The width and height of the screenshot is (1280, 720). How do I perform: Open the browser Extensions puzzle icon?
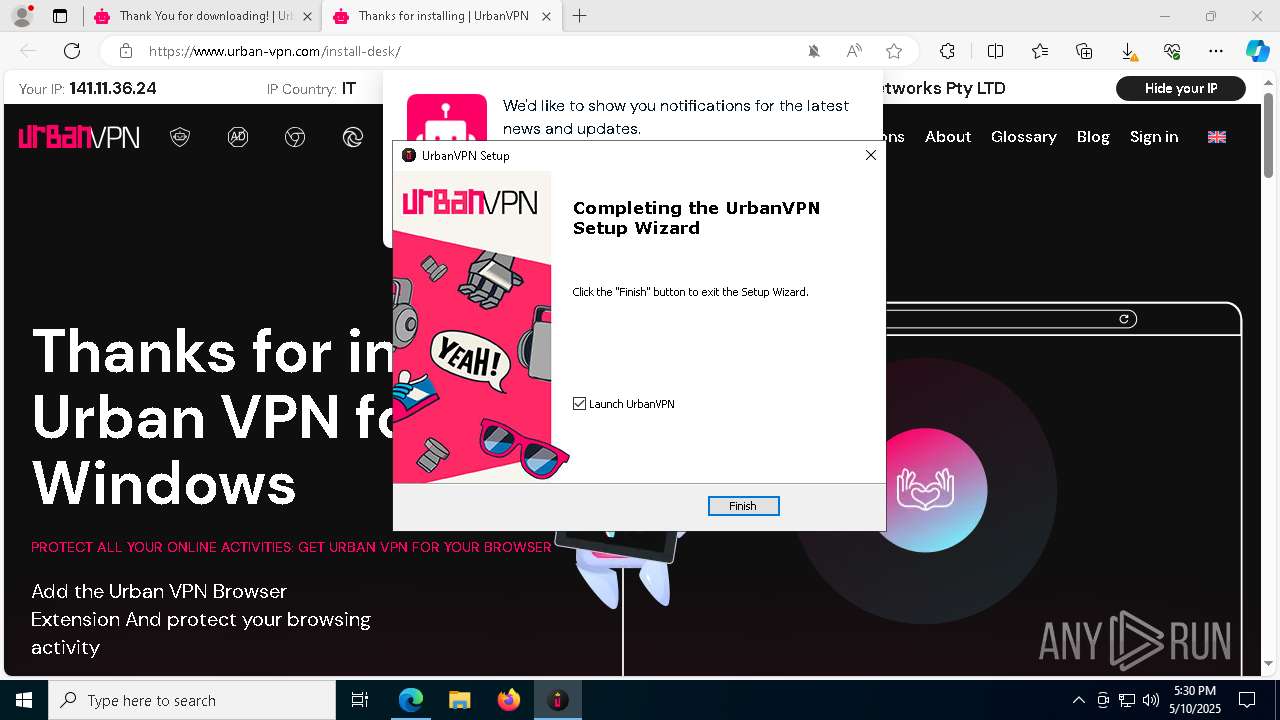tap(947, 51)
